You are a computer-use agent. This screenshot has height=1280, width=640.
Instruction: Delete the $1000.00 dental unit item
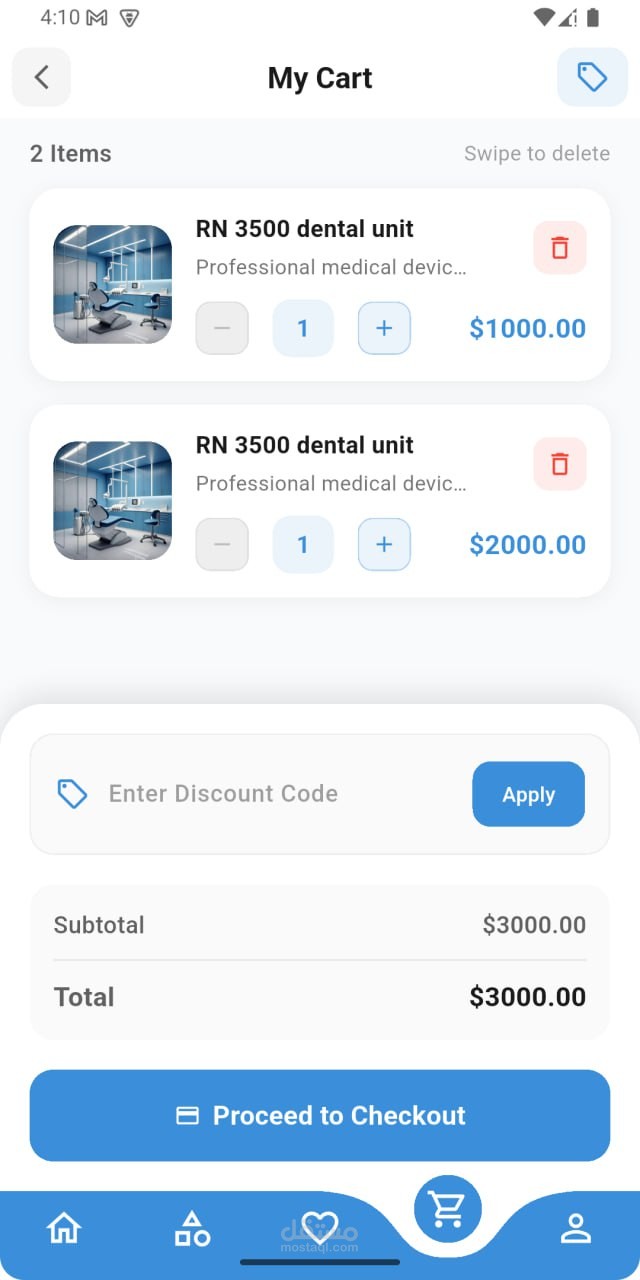point(560,248)
